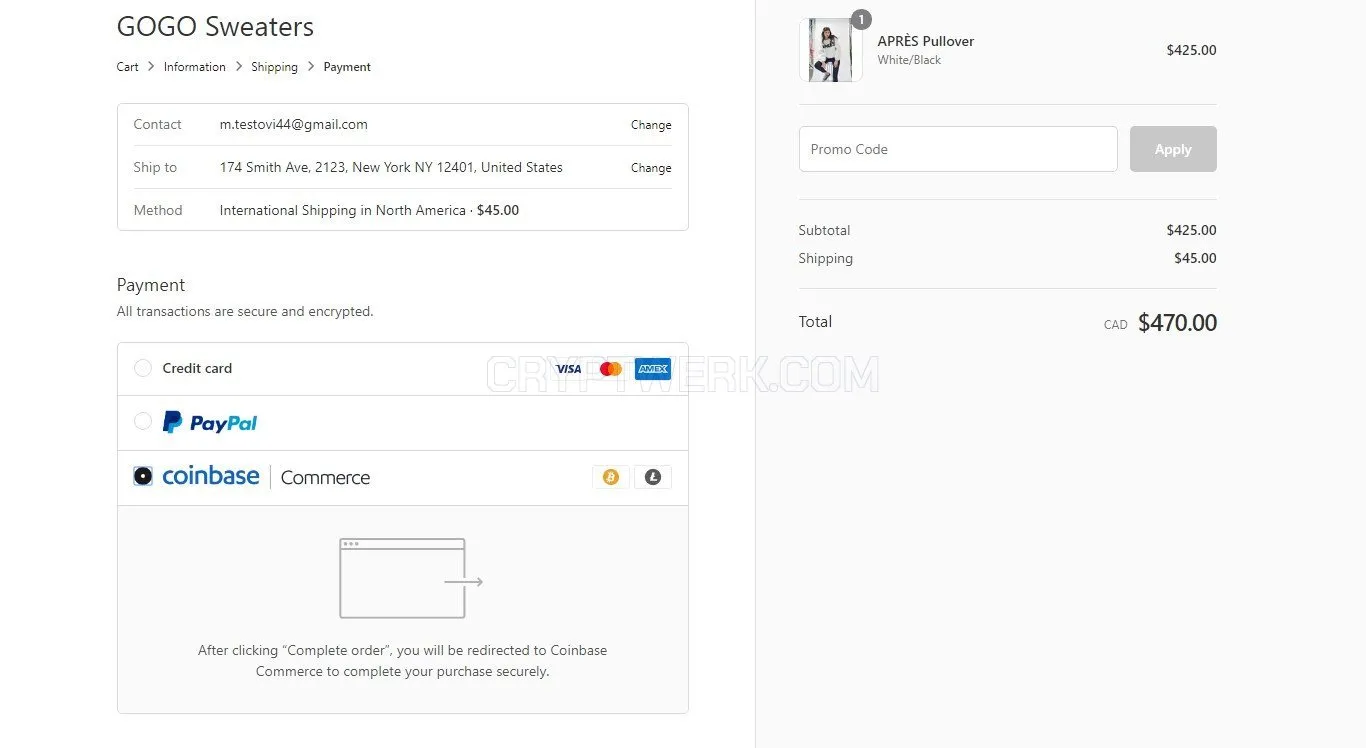Click the GOGO Sweaters store title
The image size is (1366, 748).
click(x=215, y=27)
